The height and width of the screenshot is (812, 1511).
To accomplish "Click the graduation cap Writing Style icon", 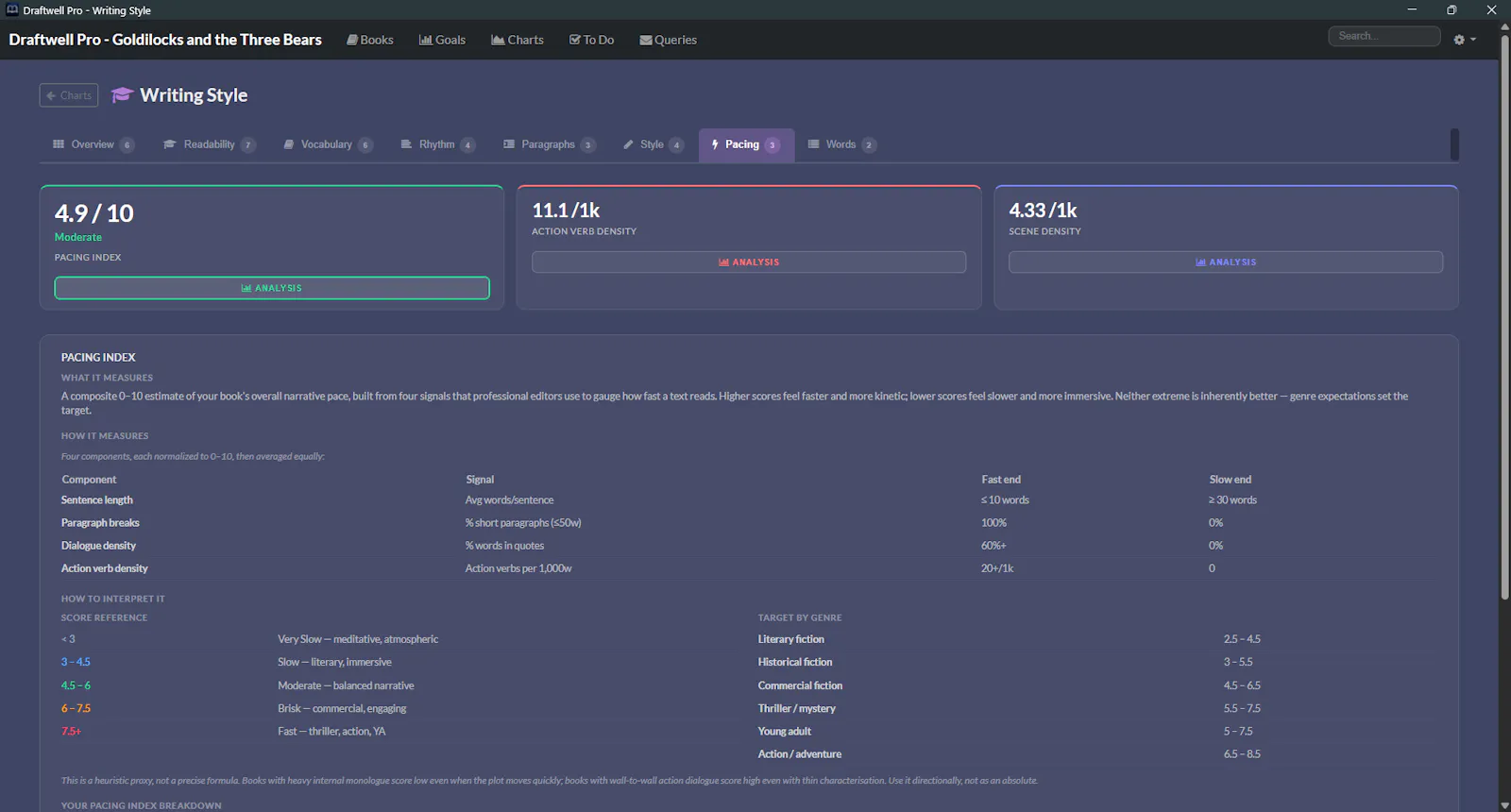I will pyautogui.click(x=122, y=95).
